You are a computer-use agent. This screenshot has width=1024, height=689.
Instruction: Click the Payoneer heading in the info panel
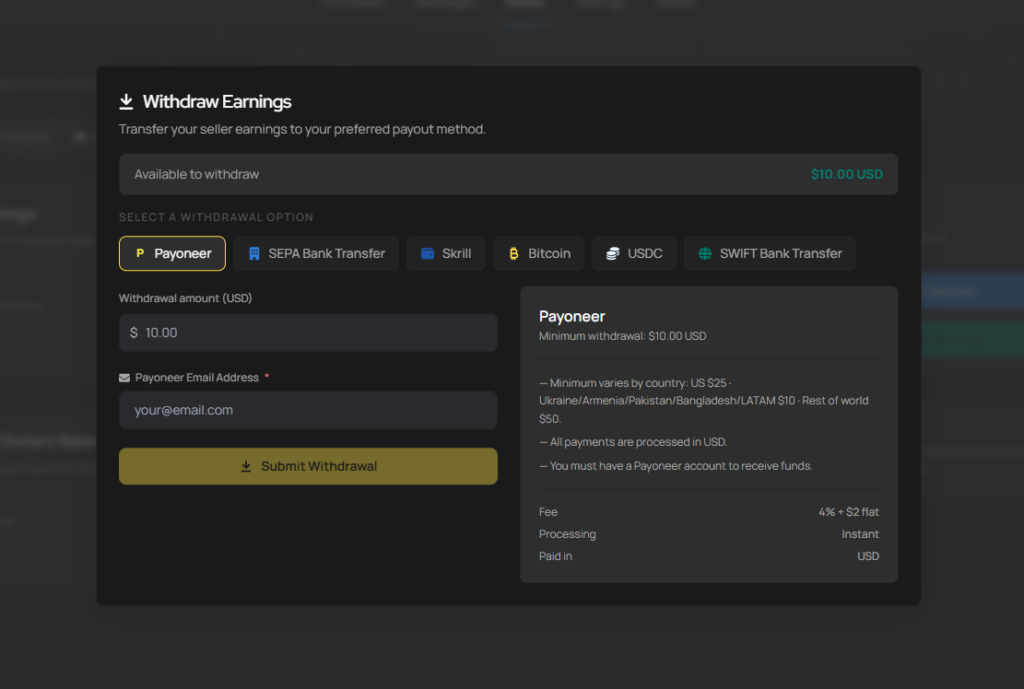pos(572,316)
